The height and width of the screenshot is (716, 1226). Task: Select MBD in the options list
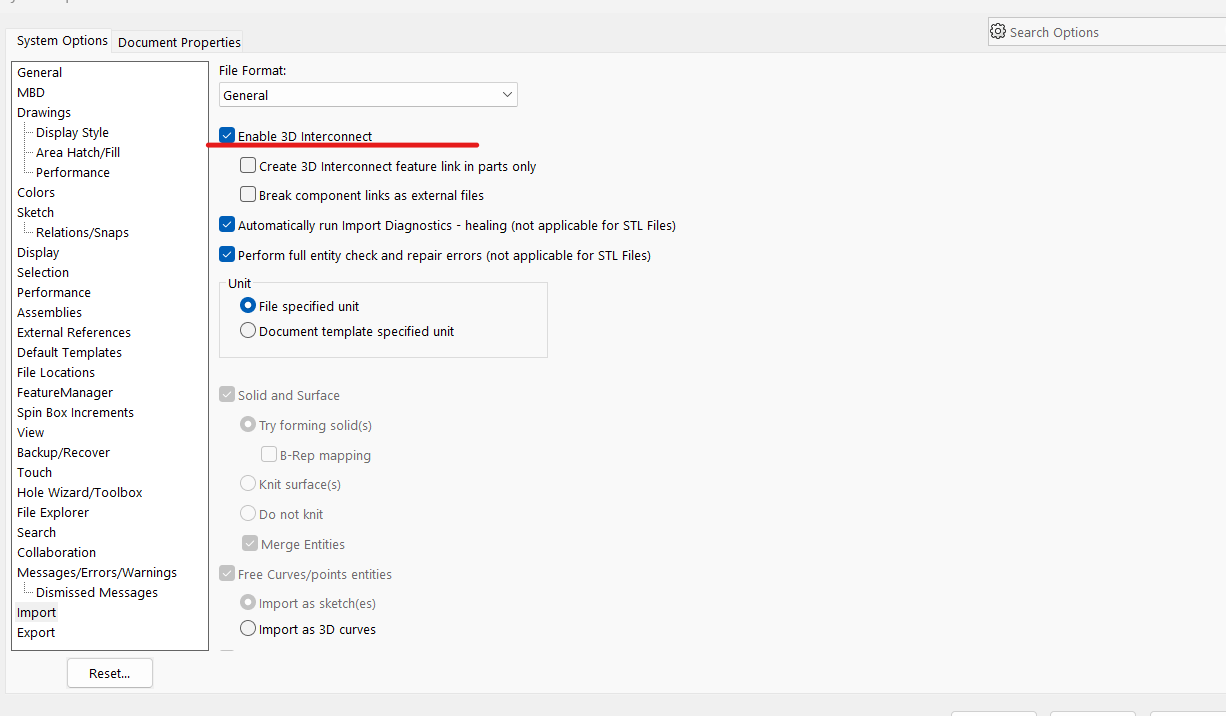31,92
